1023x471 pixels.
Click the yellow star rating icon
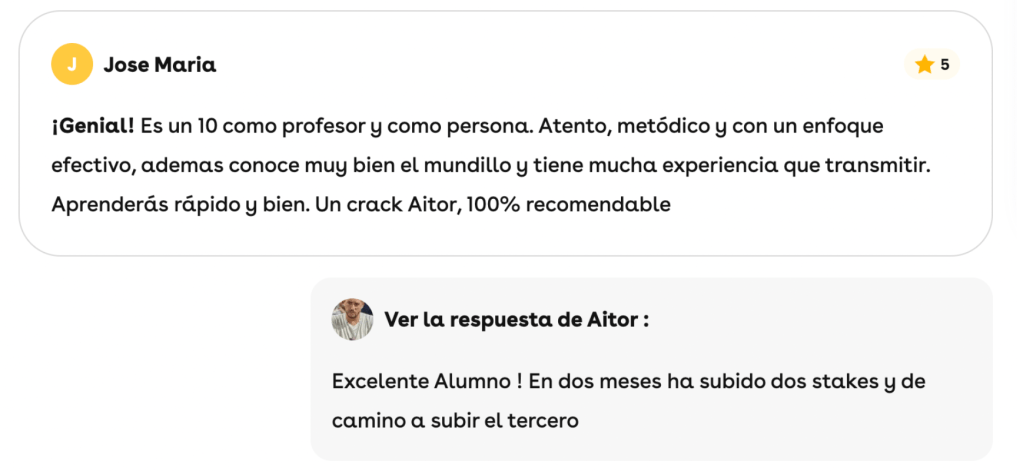pos(924,65)
